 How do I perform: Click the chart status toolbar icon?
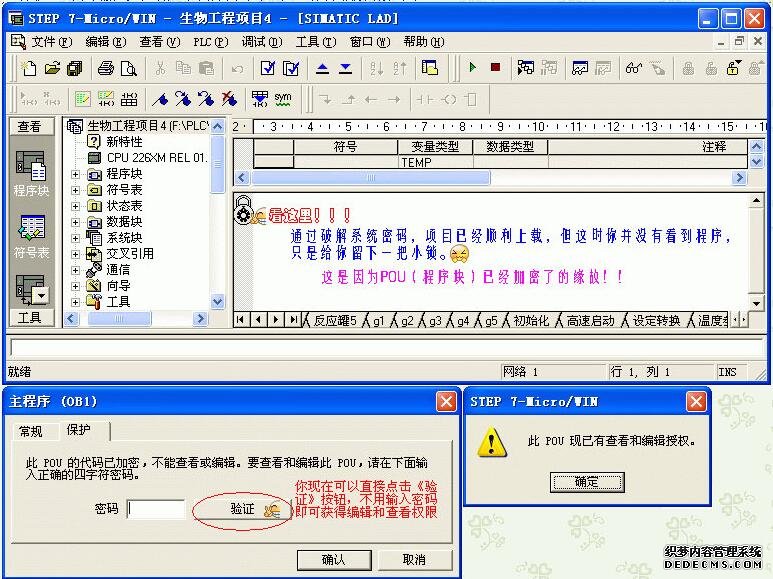(579, 68)
